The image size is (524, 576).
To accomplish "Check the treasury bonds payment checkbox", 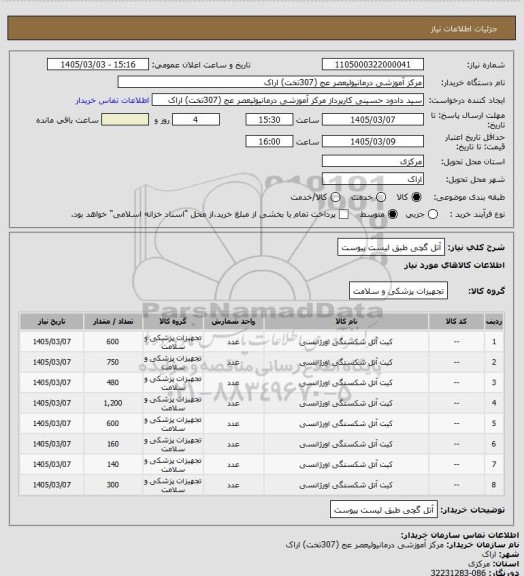I will click(344, 215).
